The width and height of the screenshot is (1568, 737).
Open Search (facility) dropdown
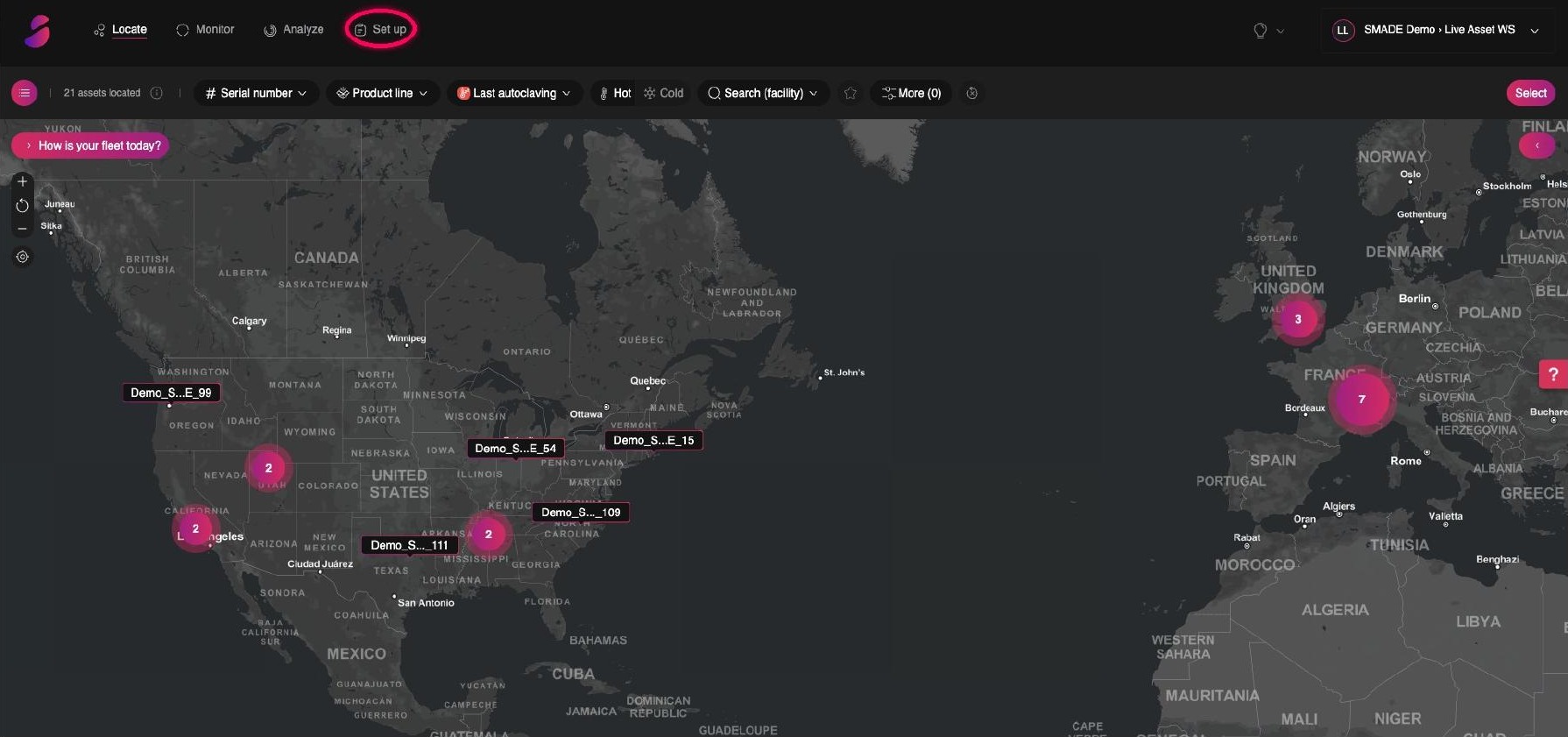763,93
